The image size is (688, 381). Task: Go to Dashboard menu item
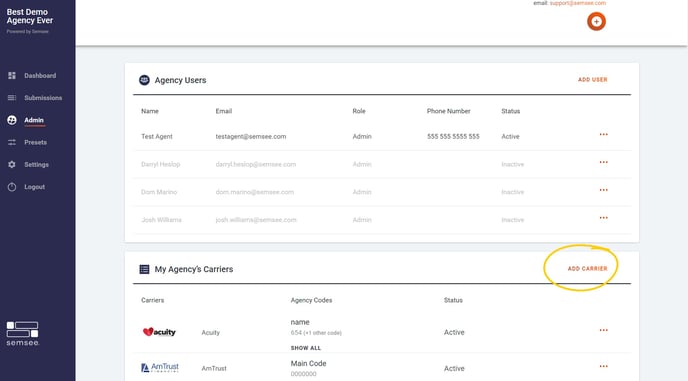(40, 75)
